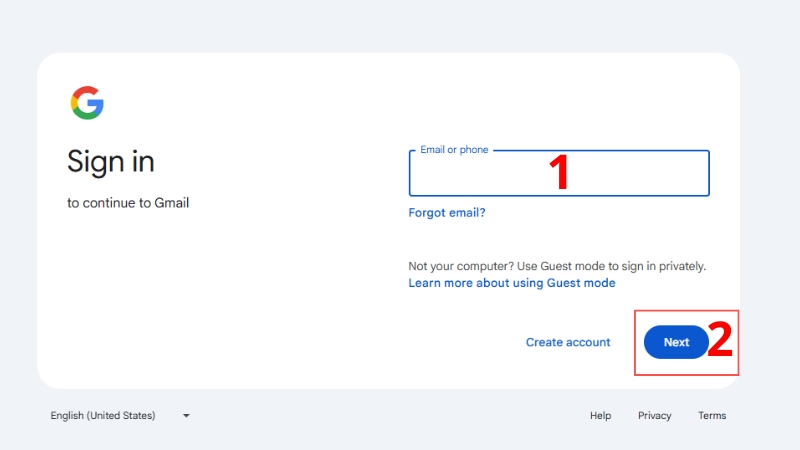The width and height of the screenshot is (800, 450).
Task: Open the English (United States) language selector
Action: (x=103, y=416)
